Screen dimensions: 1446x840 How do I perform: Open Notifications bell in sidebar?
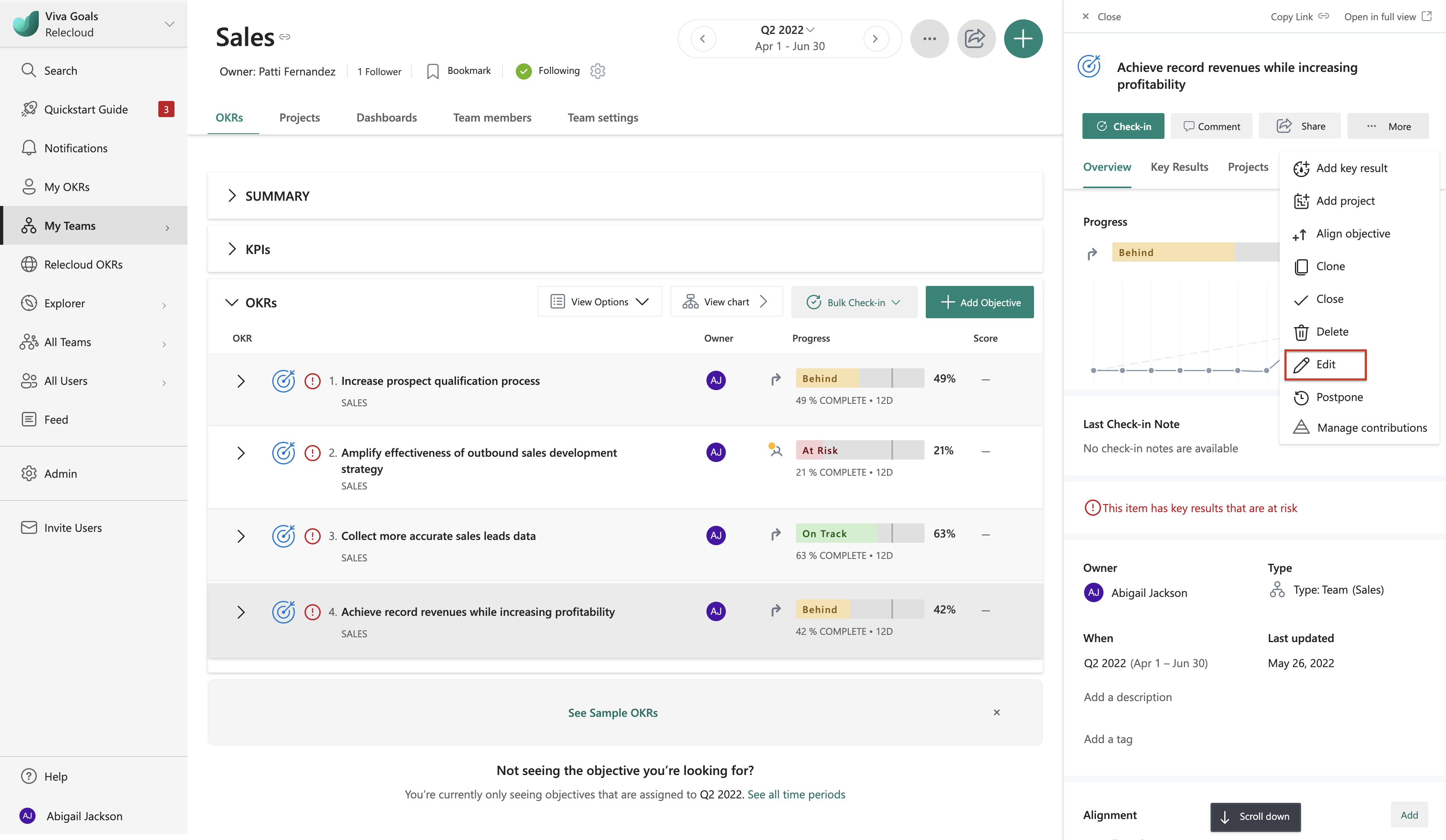pos(29,148)
